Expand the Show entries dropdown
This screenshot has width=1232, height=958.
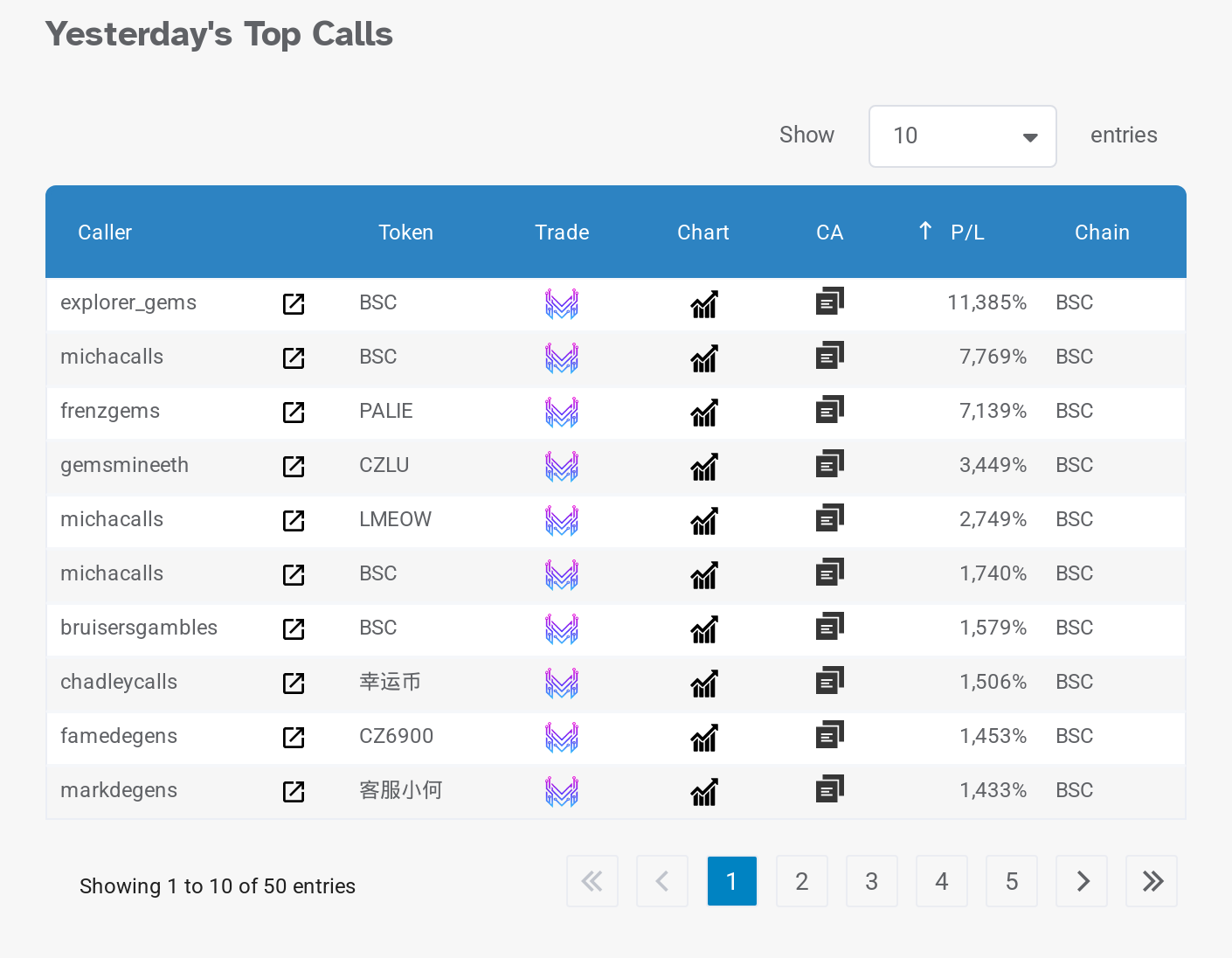(x=962, y=136)
